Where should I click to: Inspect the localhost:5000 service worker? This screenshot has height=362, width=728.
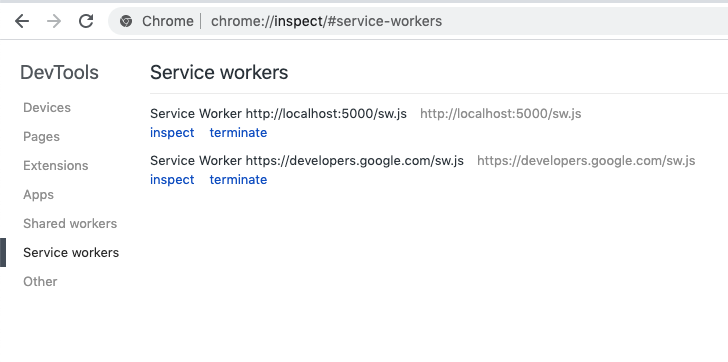[x=172, y=133]
